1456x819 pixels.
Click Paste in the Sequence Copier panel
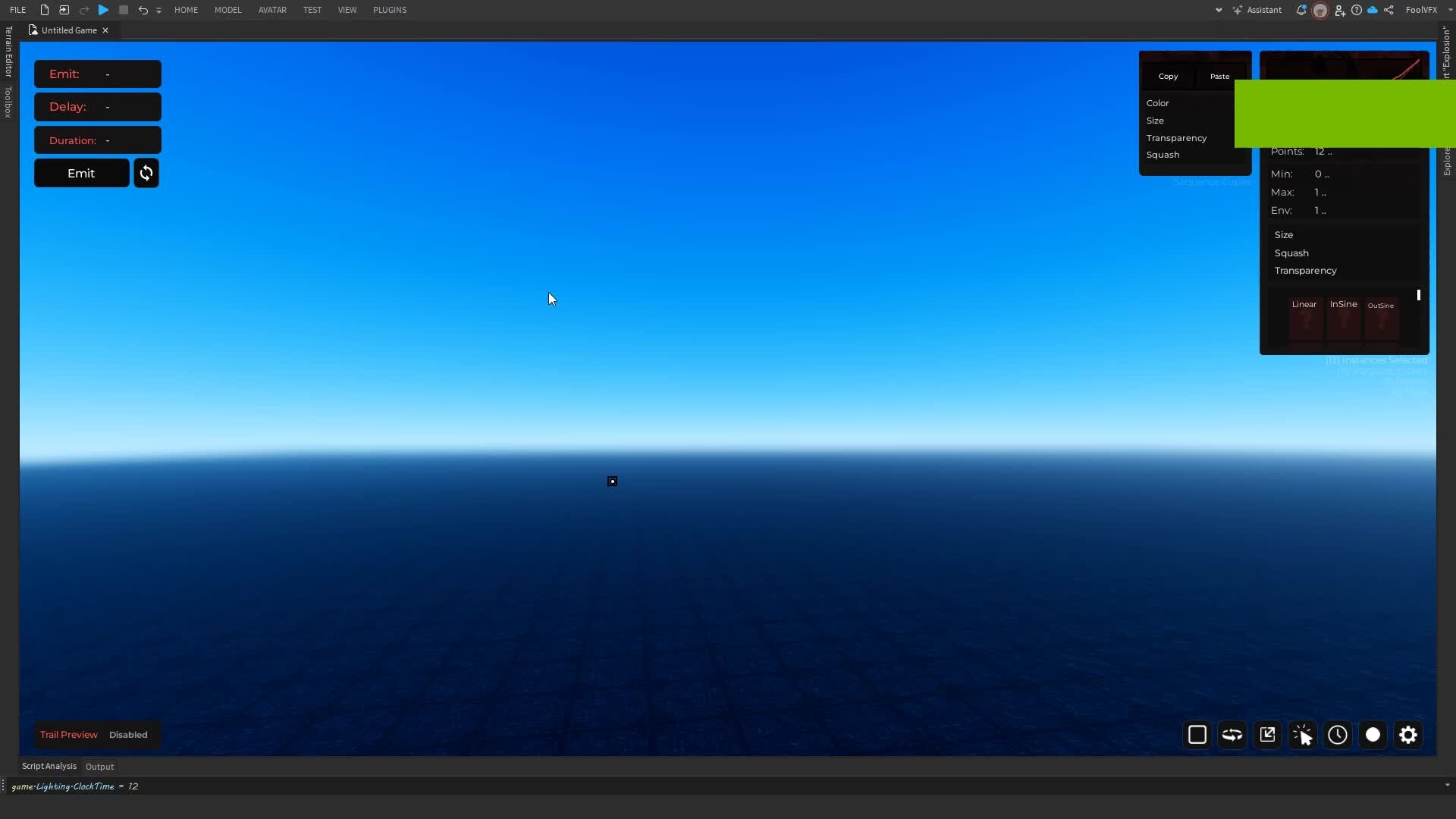pyautogui.click(x=1219, y=76)
